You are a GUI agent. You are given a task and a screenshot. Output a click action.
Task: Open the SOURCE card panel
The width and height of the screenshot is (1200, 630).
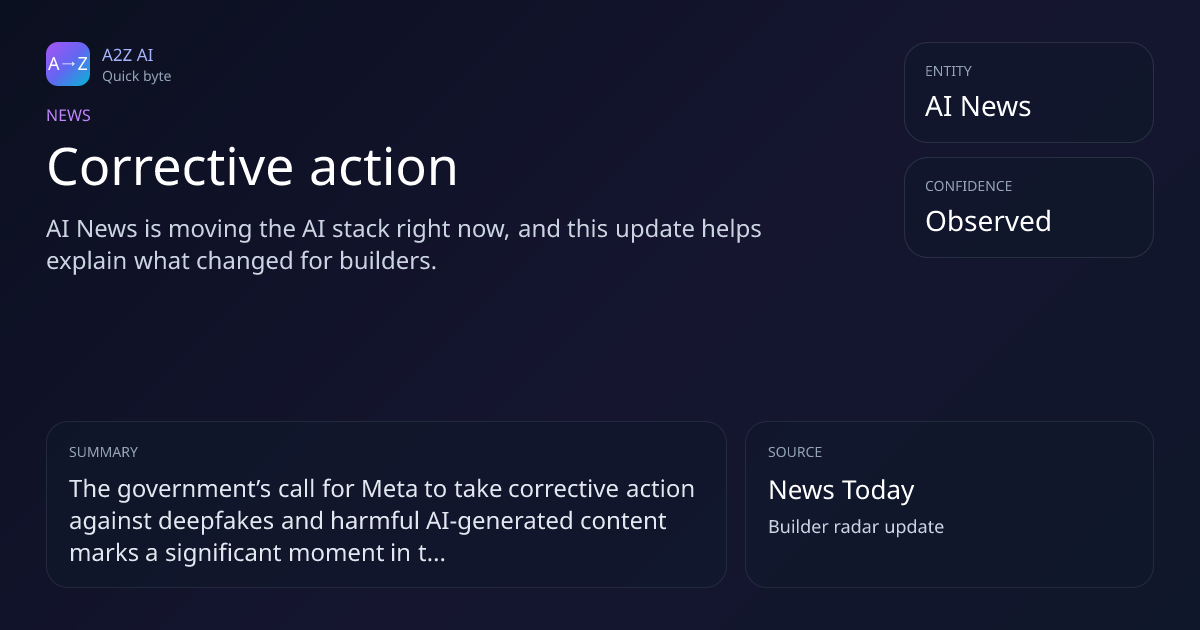(949, 504)
